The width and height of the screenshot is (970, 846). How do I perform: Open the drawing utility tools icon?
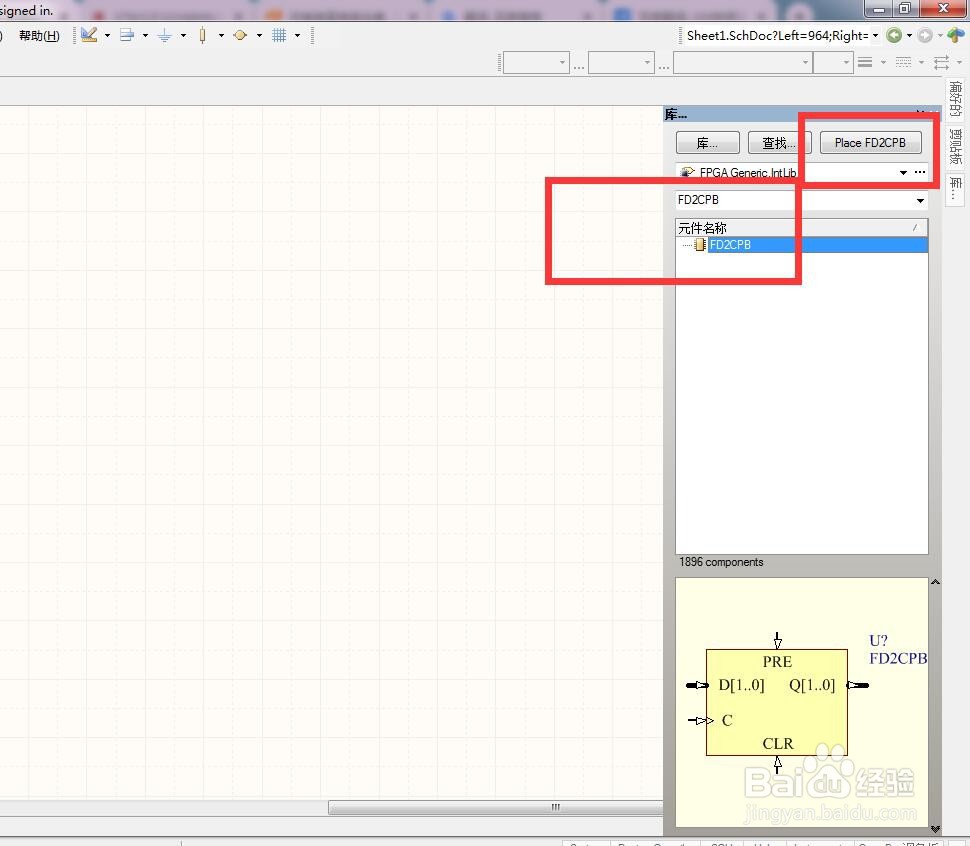tap(89, 35)
